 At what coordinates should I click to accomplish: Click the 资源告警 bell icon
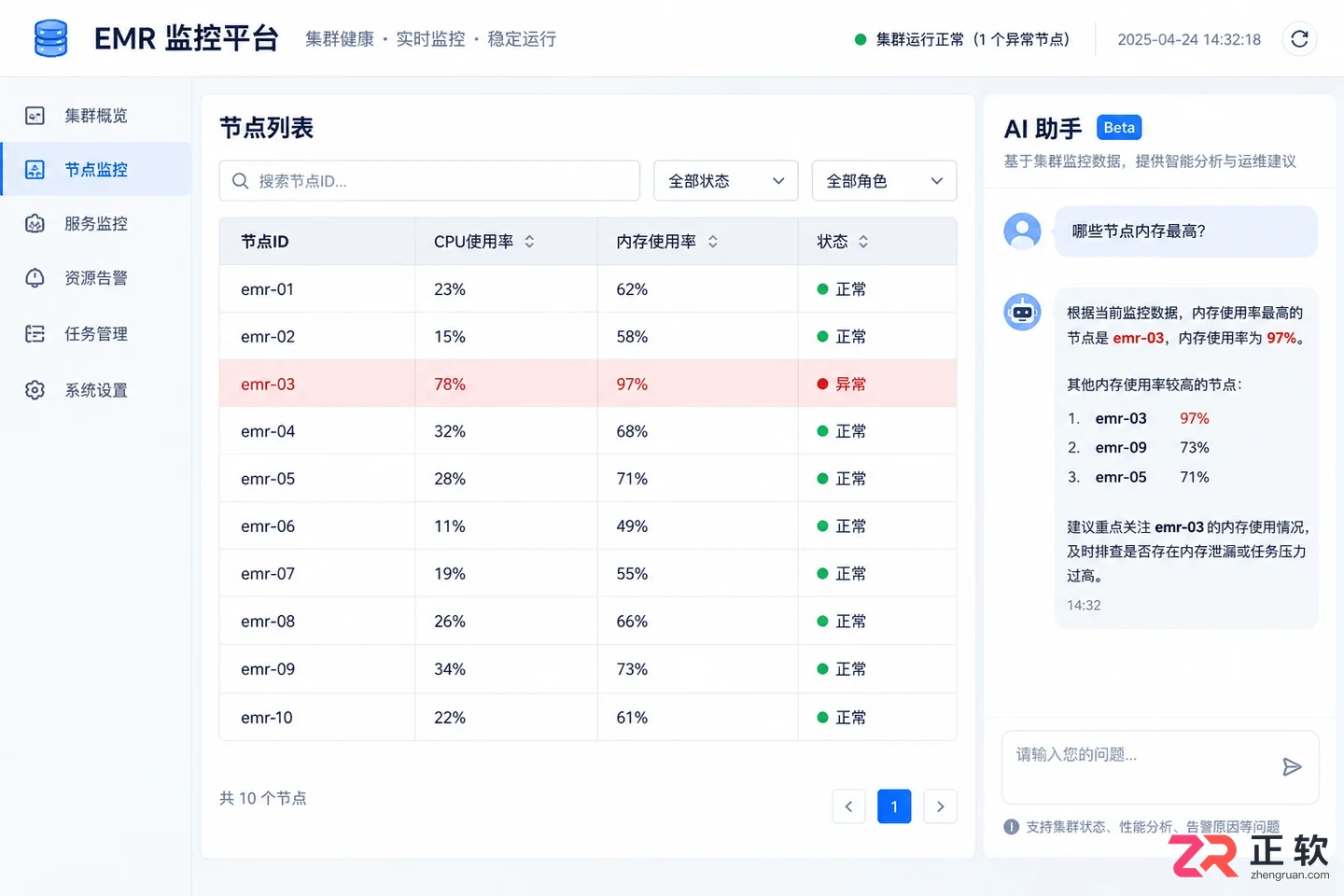click(x=35, y=278)
